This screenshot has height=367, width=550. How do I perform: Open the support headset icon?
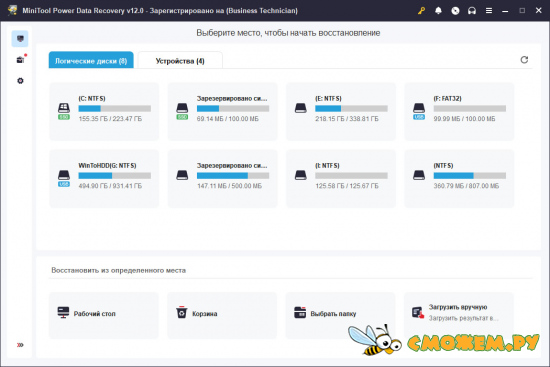pyautogui.click(x=472, y=11)
